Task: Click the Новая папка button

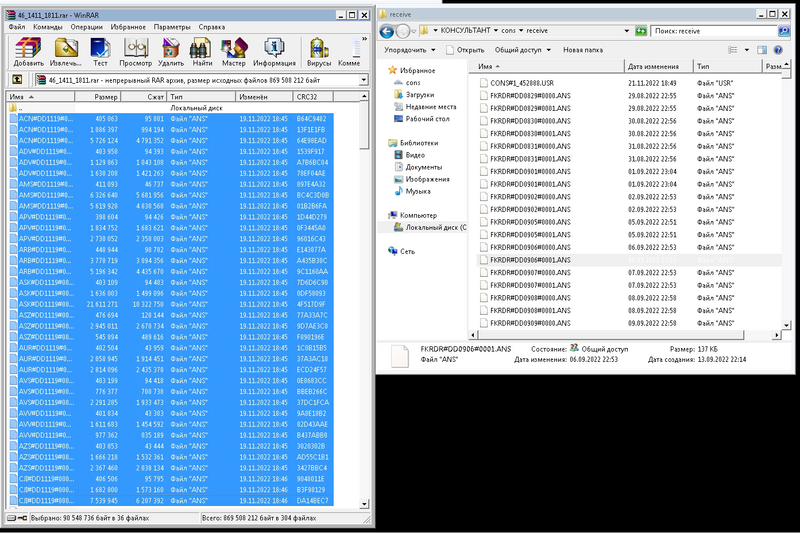Action: pyautogui.click(x=583, y=50)
